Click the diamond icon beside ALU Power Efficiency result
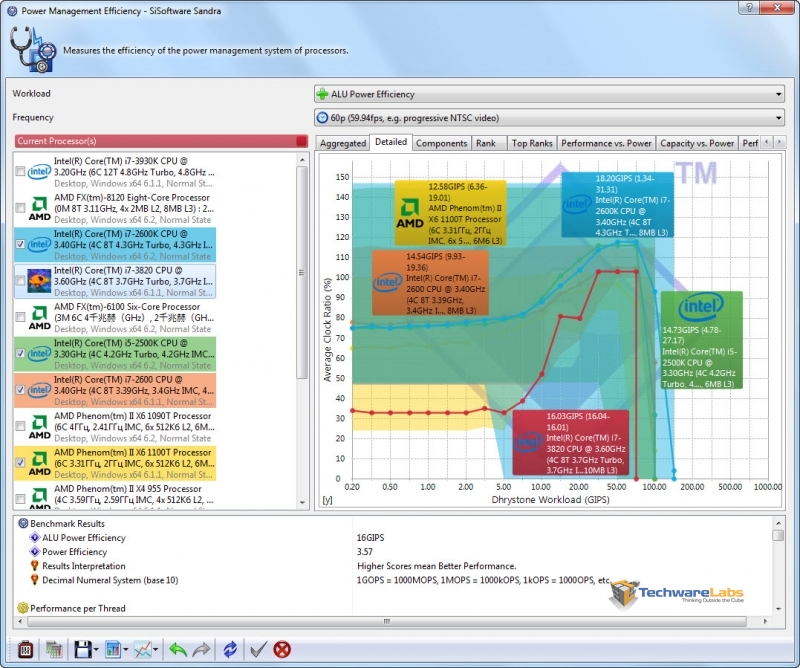This screenshot has height=668, width=800. click(35, 537)
